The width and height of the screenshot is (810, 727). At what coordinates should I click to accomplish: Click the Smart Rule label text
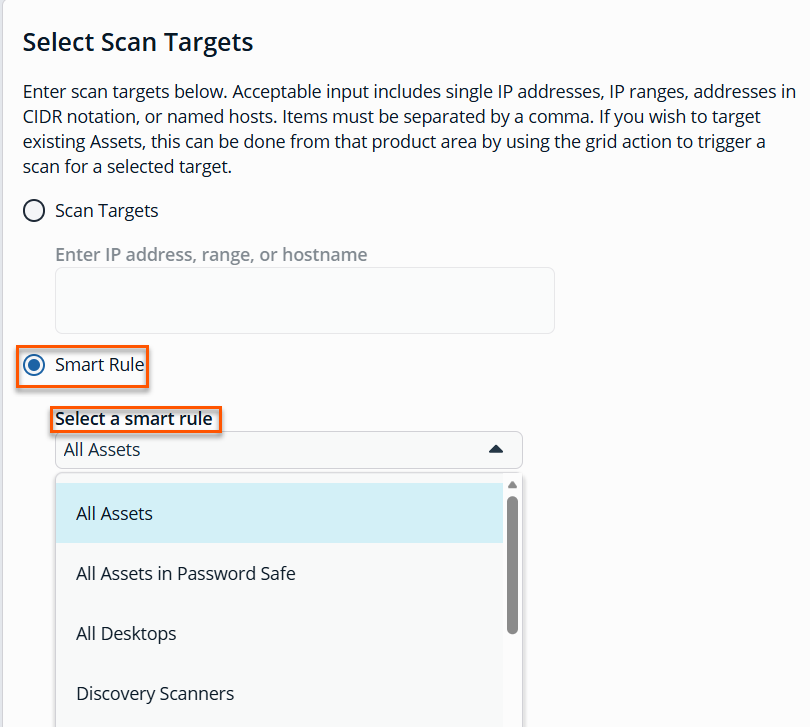pos(100,365)
